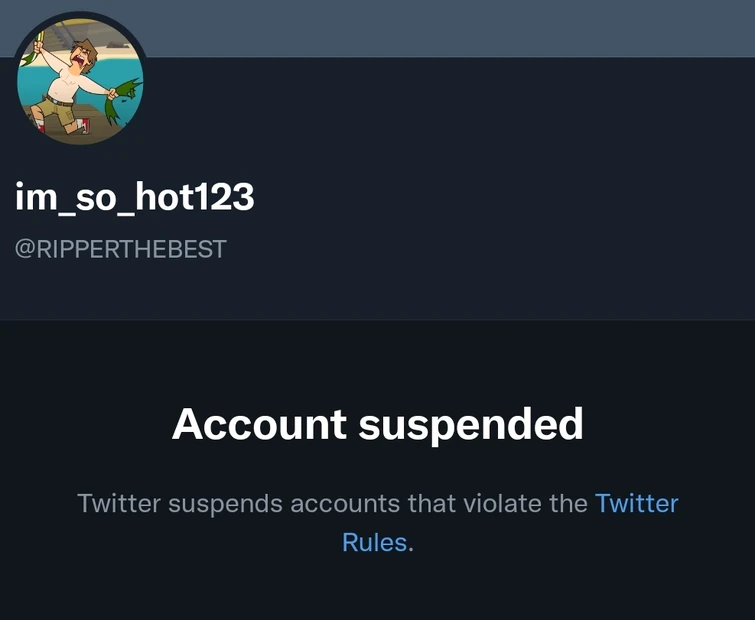Viewport: 755px width, 620px height.
Task: Click the "@" symbol of the handle
Action: click(24, 248)
